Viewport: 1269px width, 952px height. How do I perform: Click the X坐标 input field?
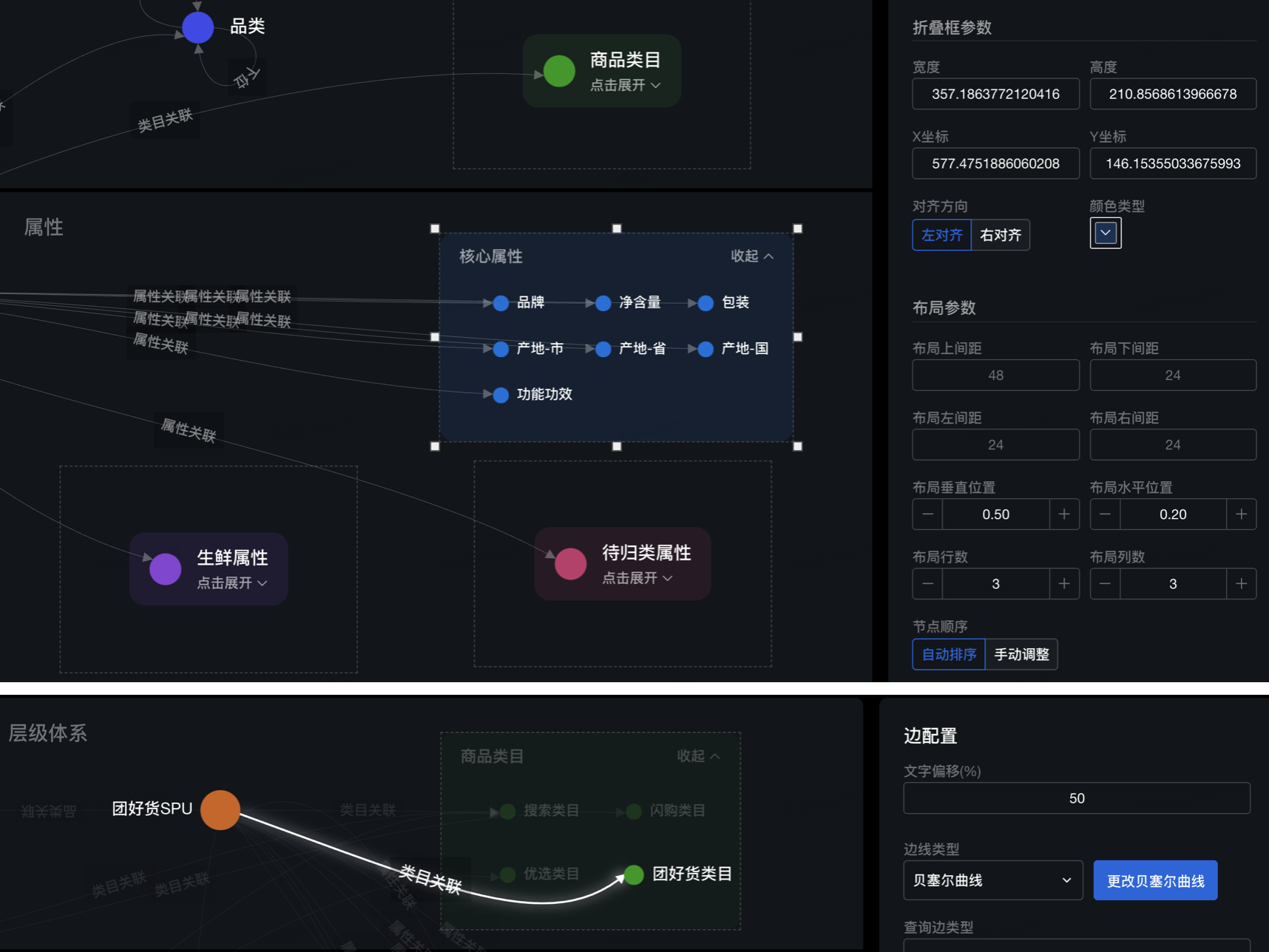pos(995,163)
